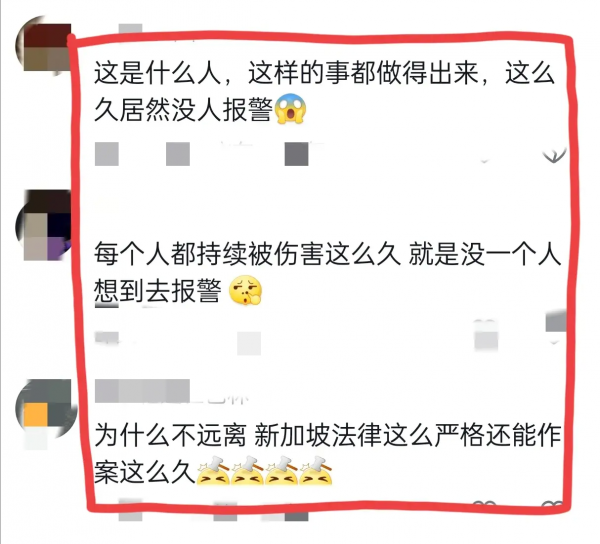The image size is (600, 544).
Task: Open the blurred username above the first comment
Action: (x=130, y=29)
